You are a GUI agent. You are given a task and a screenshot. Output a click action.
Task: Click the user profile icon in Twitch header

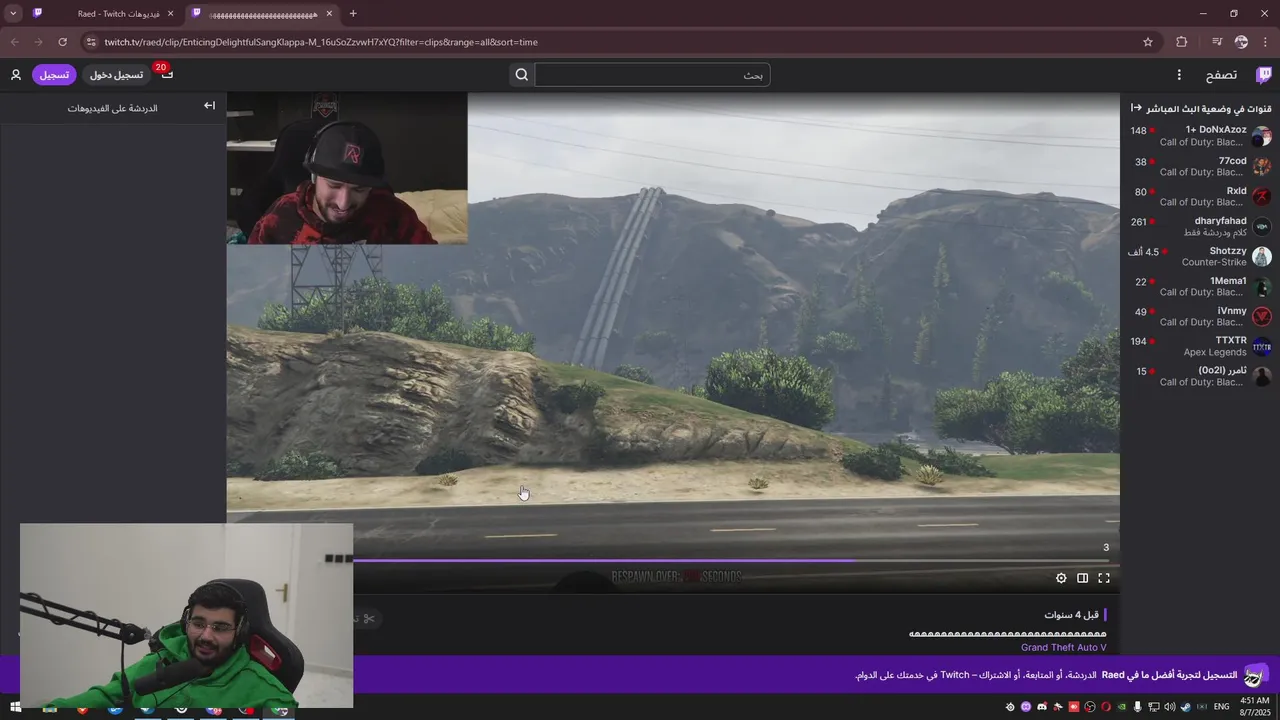(x=16, y=75)
